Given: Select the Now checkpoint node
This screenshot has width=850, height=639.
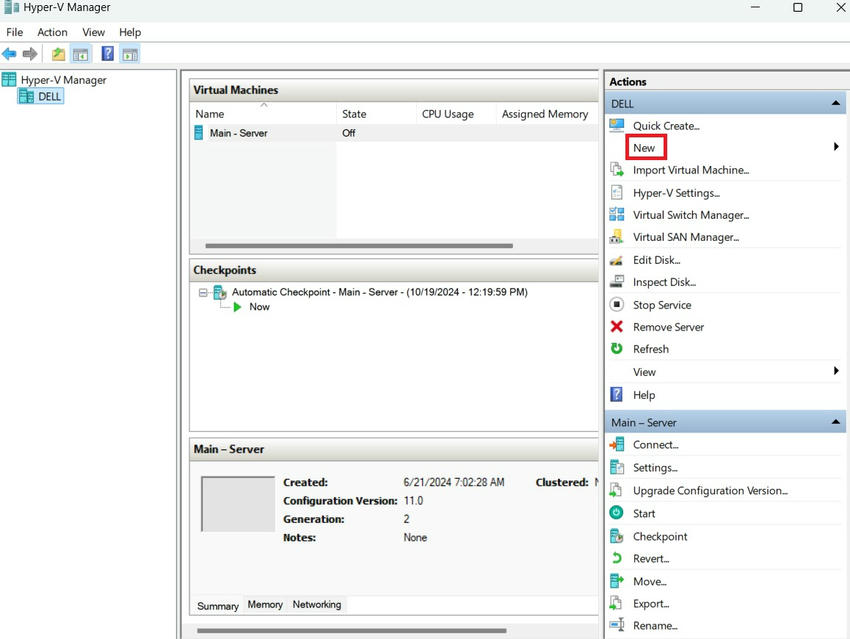Looking at the screenshot, I should tap(259, 307).
